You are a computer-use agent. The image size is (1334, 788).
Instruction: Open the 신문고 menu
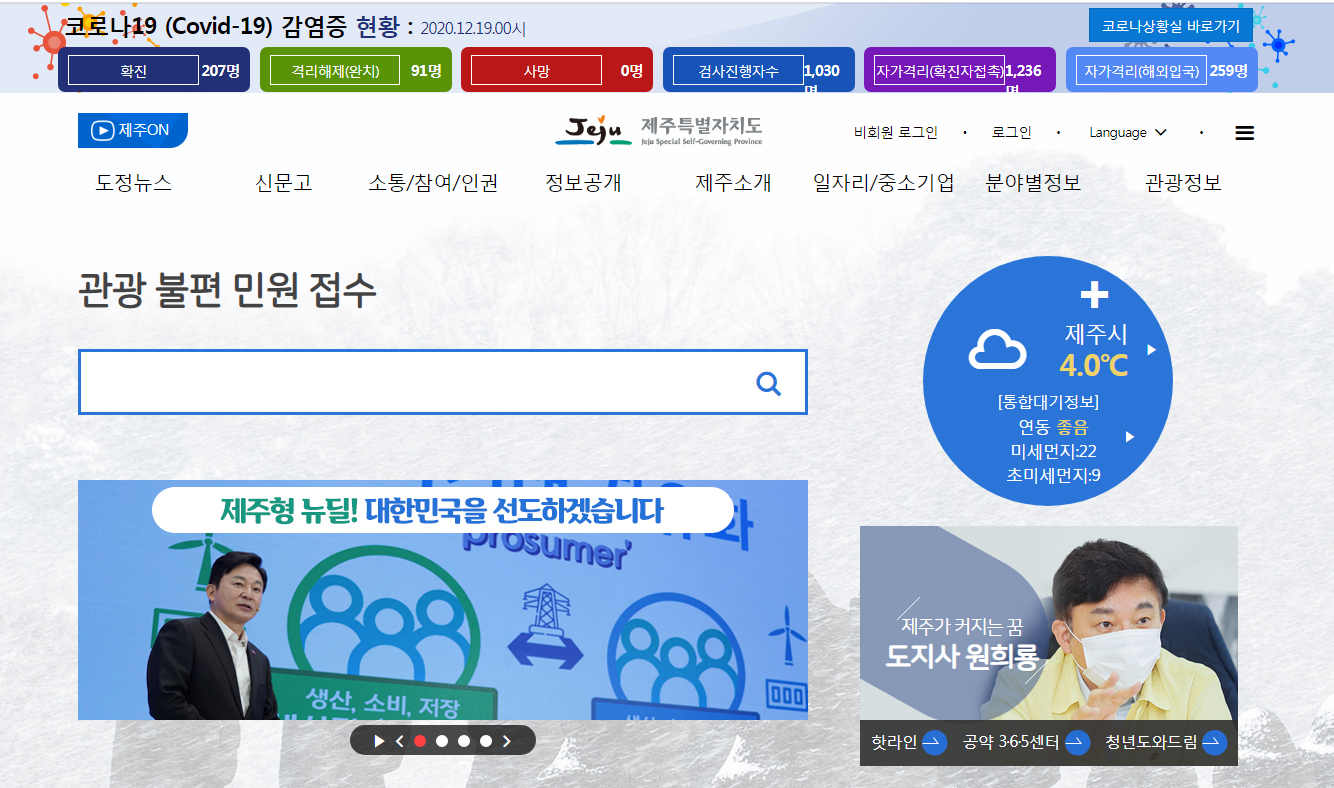click(x=284, y=183)
